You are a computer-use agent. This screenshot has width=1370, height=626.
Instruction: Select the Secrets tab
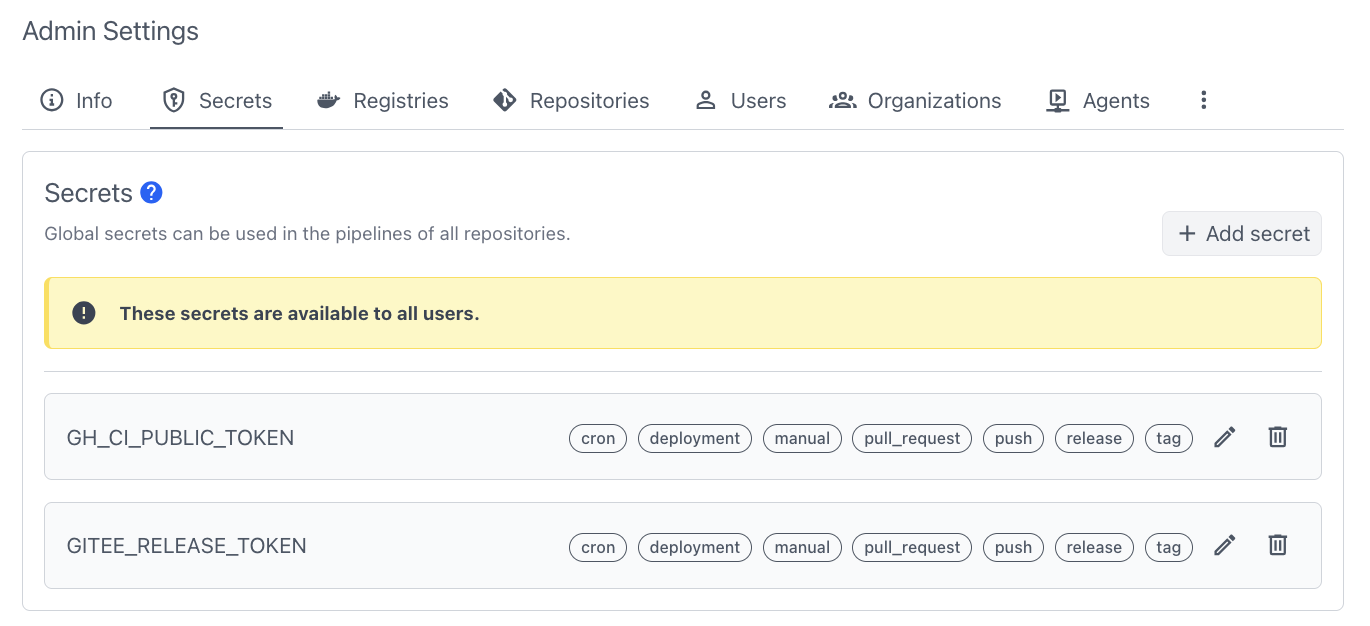click(217, 100)
